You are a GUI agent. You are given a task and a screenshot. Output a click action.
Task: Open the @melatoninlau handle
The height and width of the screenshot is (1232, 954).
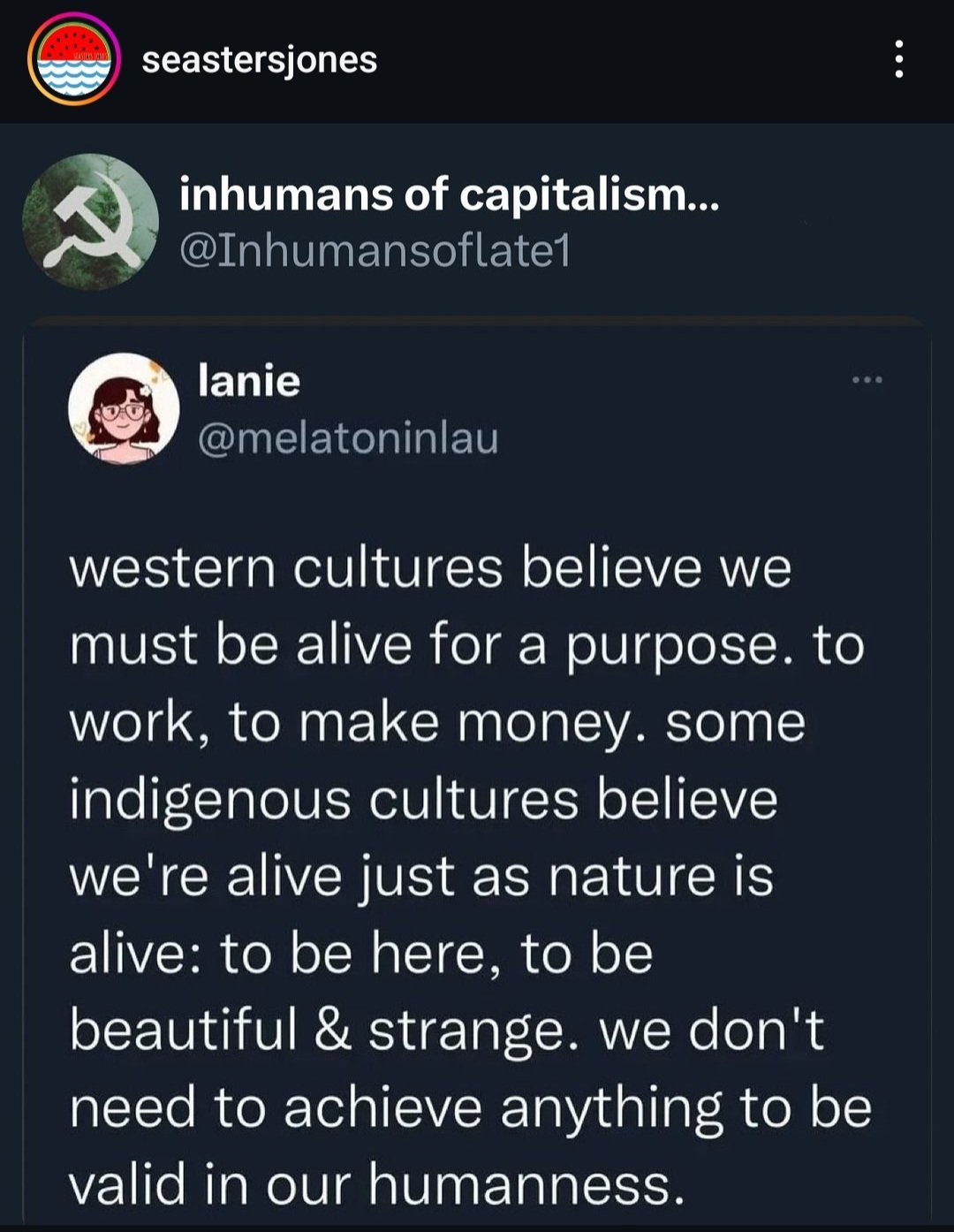[x=348, y=438]
